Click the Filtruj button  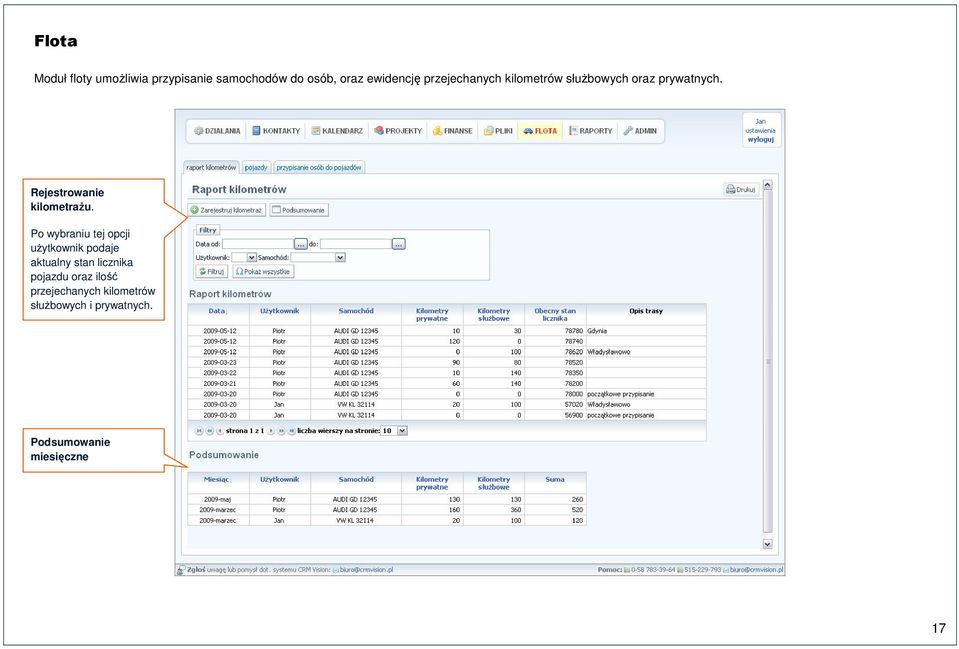pyautogui.click(x=212, y=271)
